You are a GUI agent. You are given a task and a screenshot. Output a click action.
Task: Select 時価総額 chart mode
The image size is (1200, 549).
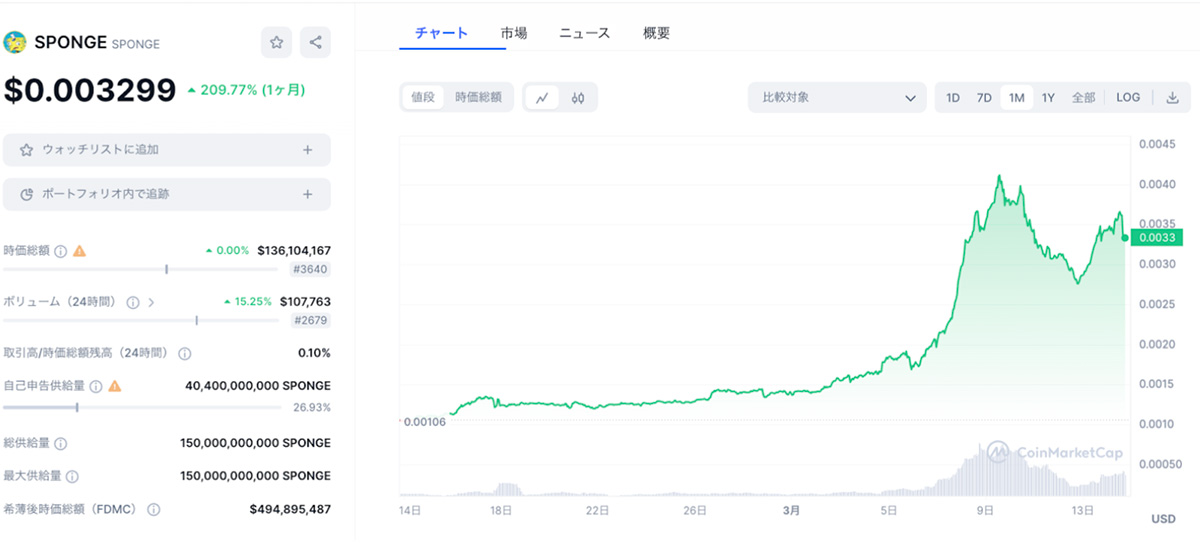click(x=479, y=98)
